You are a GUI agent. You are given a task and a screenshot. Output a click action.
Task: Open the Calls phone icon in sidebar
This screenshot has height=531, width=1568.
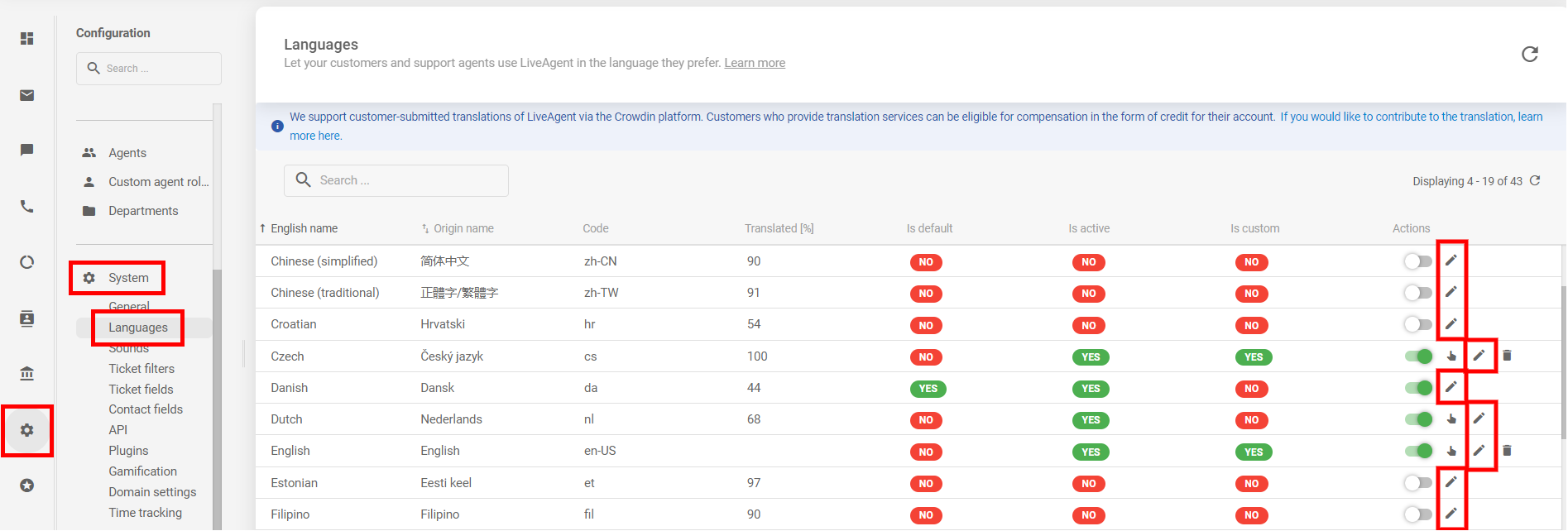(x=27, y=206)
